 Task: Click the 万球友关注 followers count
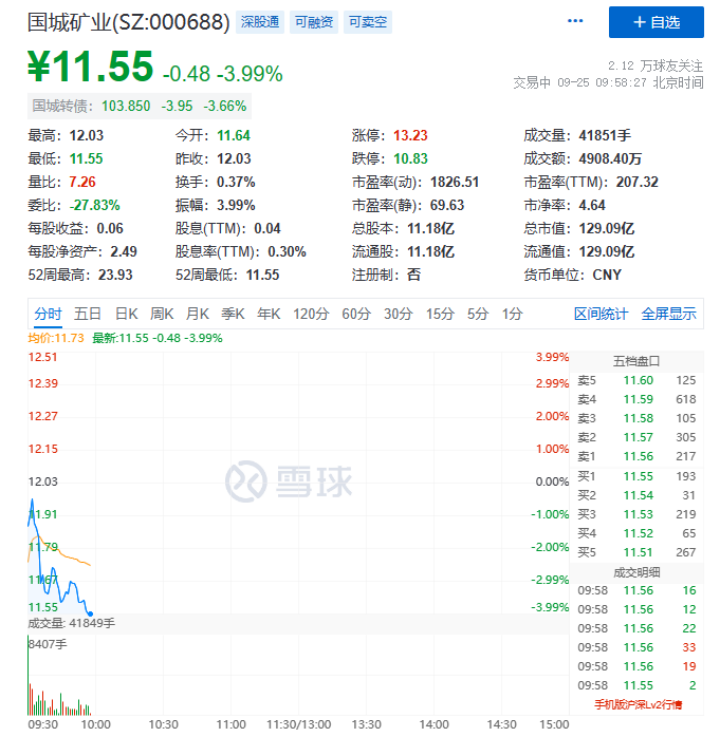(655, 65)
